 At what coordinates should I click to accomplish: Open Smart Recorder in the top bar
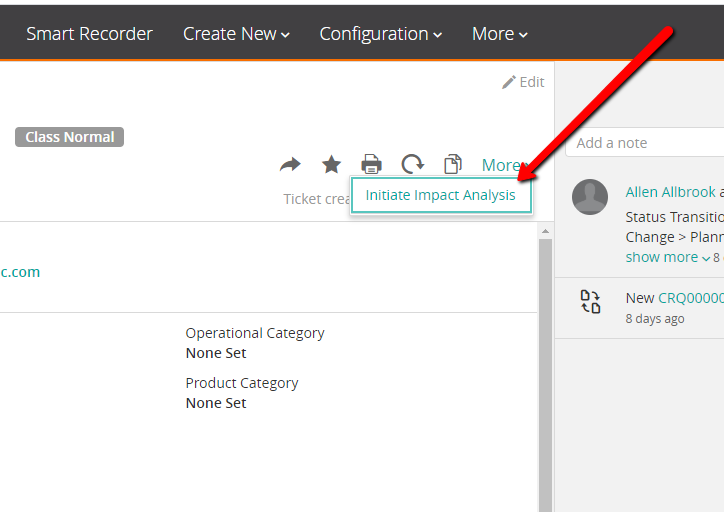pyautogui.click(x=89, y=34)
